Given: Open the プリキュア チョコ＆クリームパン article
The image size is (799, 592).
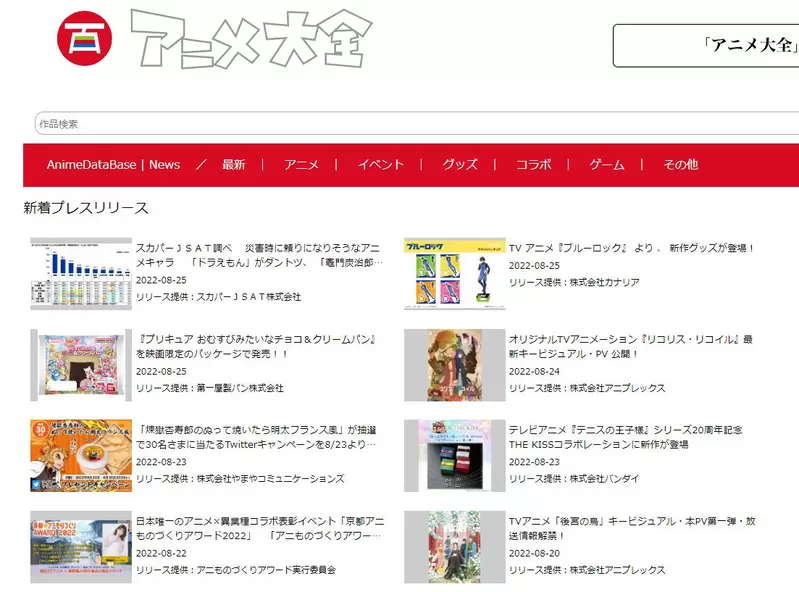Looking at the screenshot, I should [256, 346].
